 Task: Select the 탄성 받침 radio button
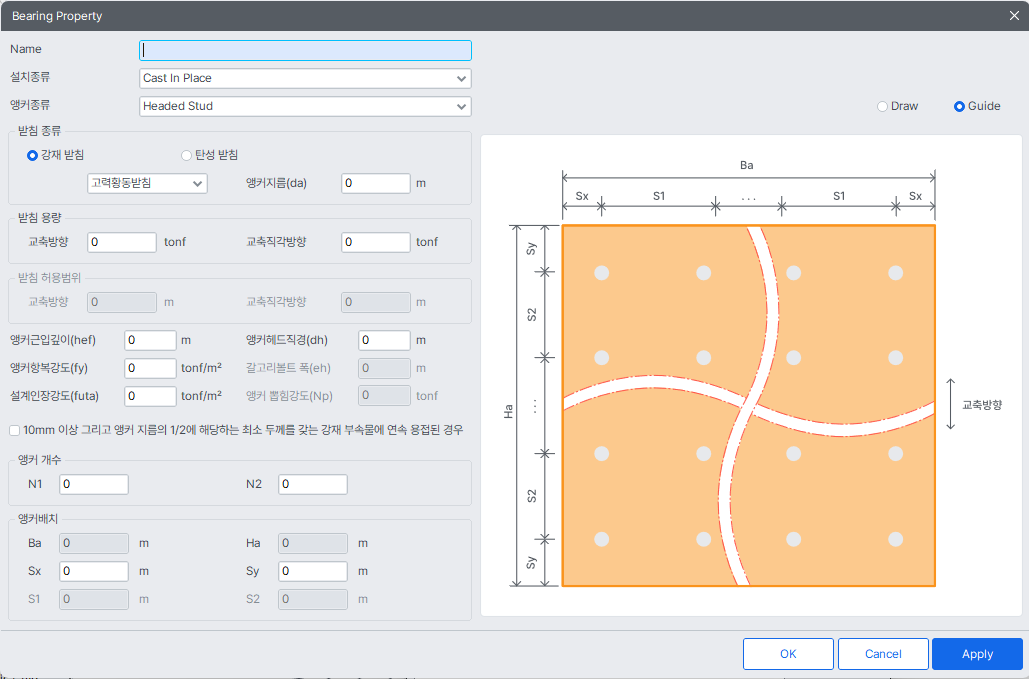tap(186, 155)
